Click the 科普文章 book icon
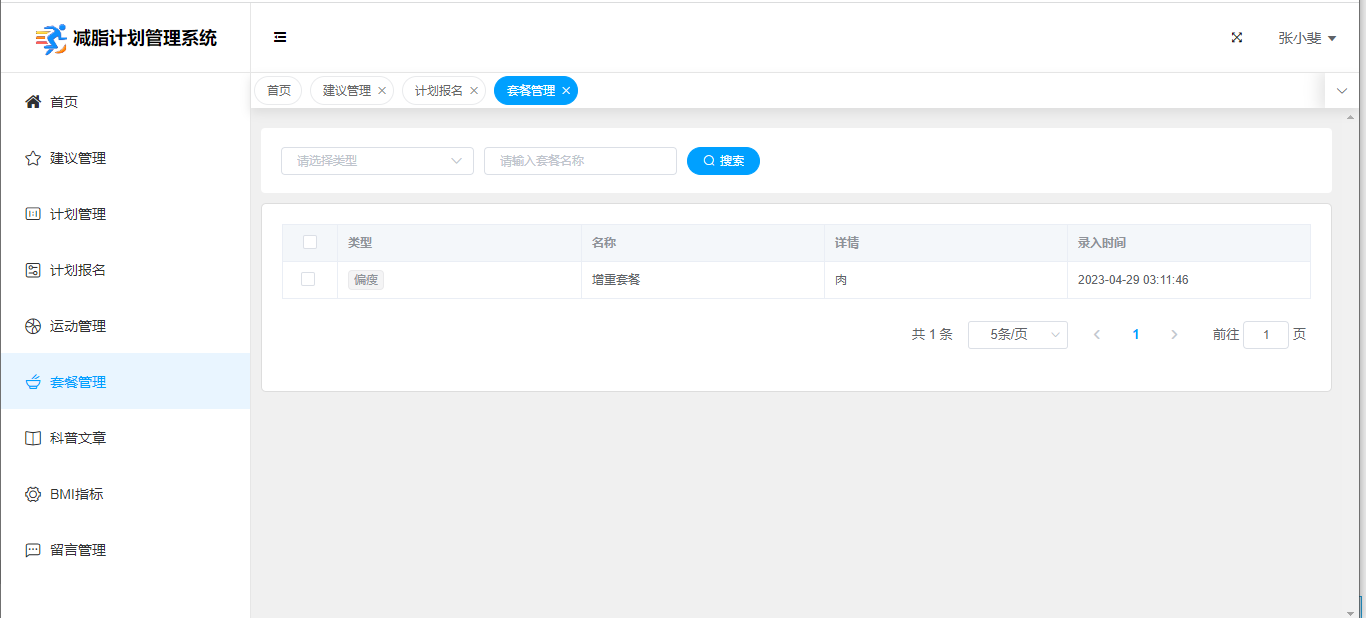Screen dimensions: 1366x618 tap(33, 438)
